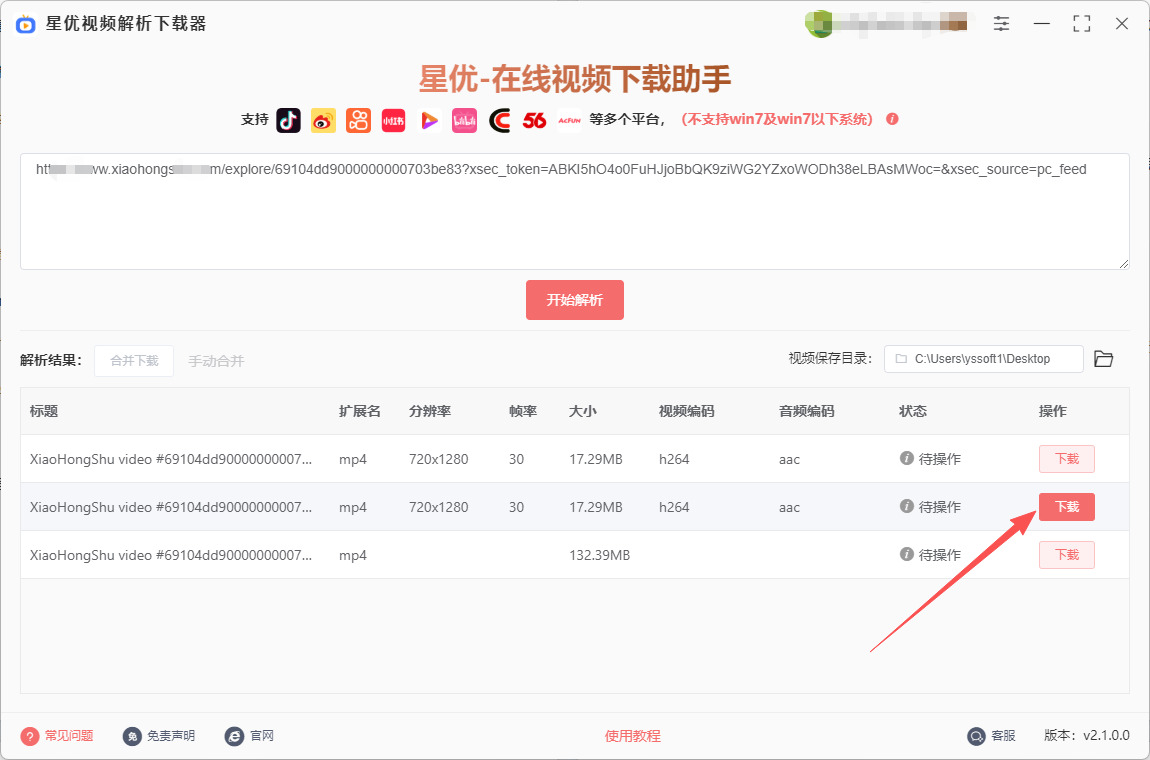1150x760 pixels.
Task: Click the Tencent Video play-triangle icon
Action: tap(429, 120)
